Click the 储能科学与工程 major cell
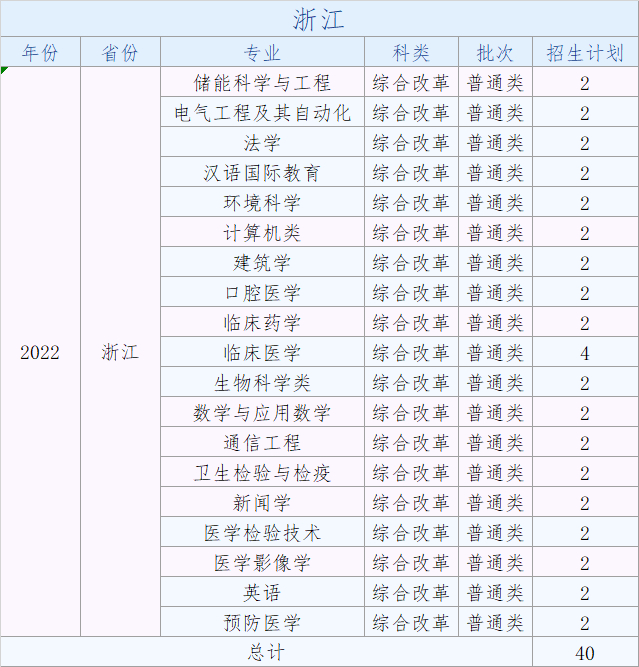The height and width of the screenshot is (667, 639). coord(262,83)
